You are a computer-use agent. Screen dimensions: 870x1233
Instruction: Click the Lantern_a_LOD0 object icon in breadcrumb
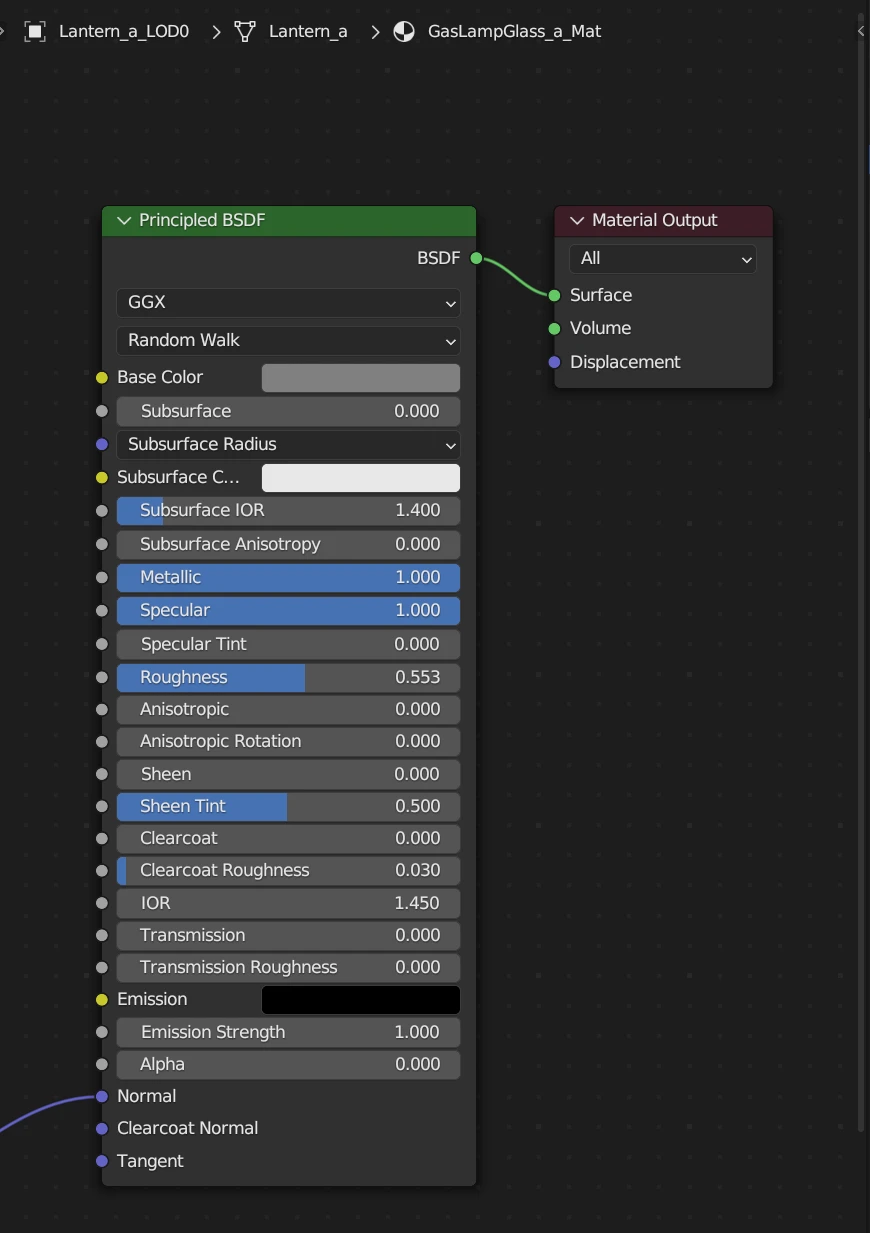point(35,32)
